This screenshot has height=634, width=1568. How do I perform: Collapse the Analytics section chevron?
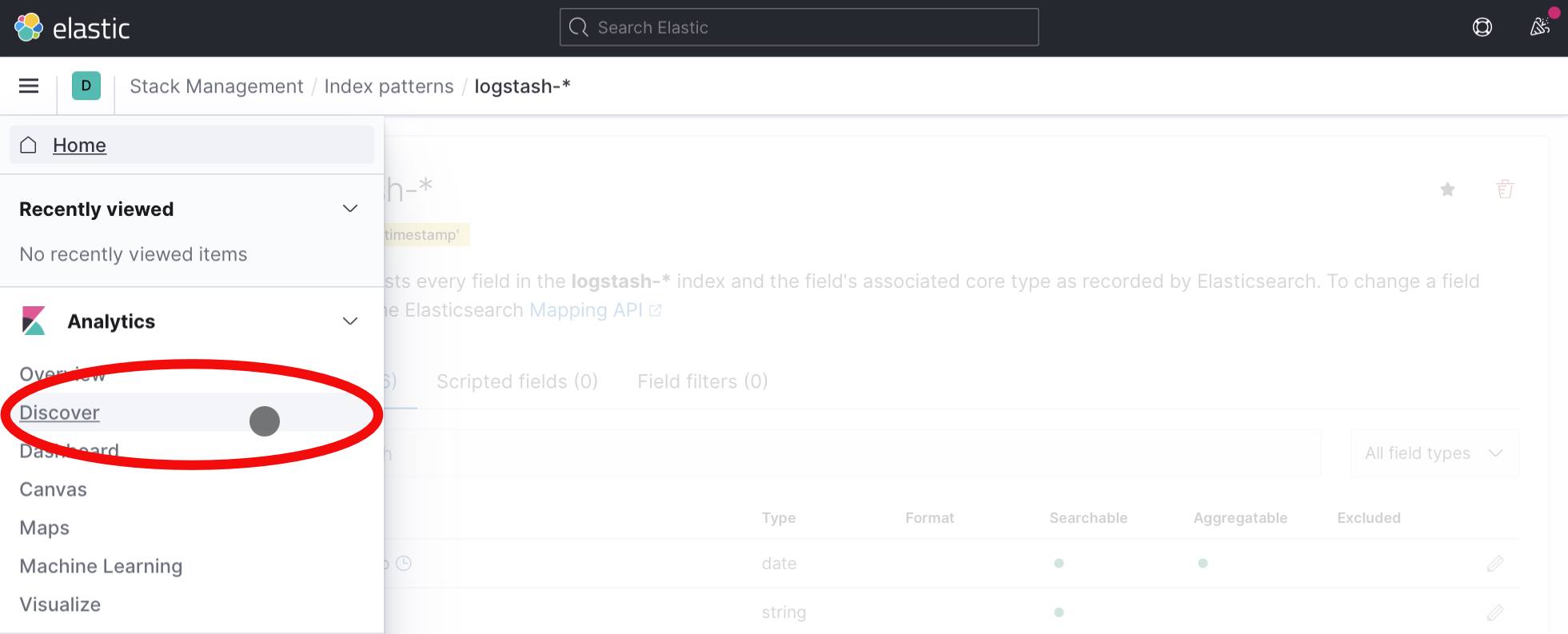pyautogui.click(x=349, y=321)
